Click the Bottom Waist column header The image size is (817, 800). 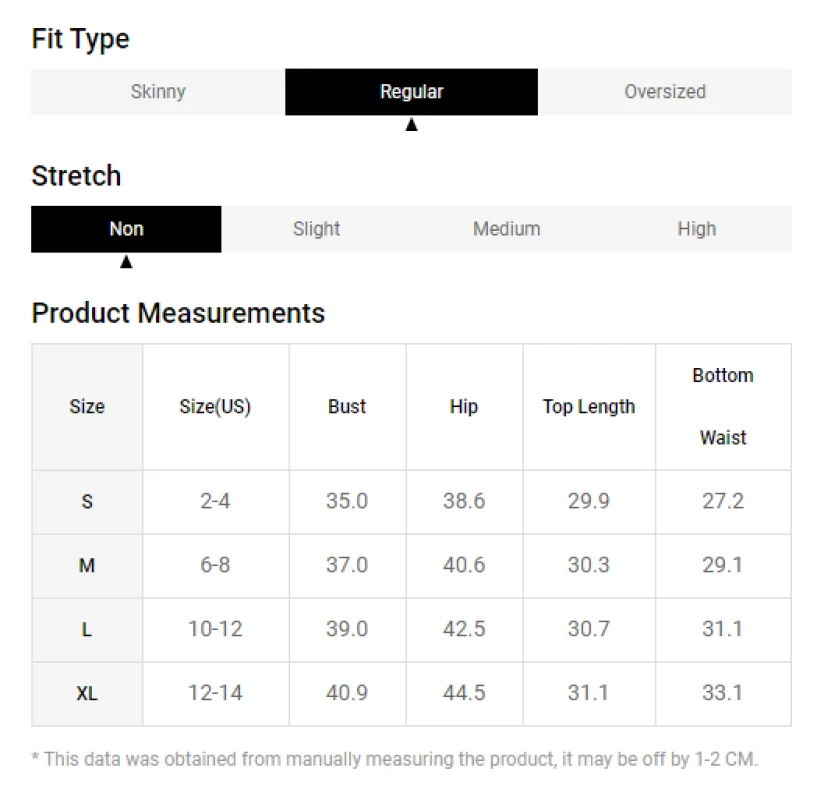click(723, 407)
